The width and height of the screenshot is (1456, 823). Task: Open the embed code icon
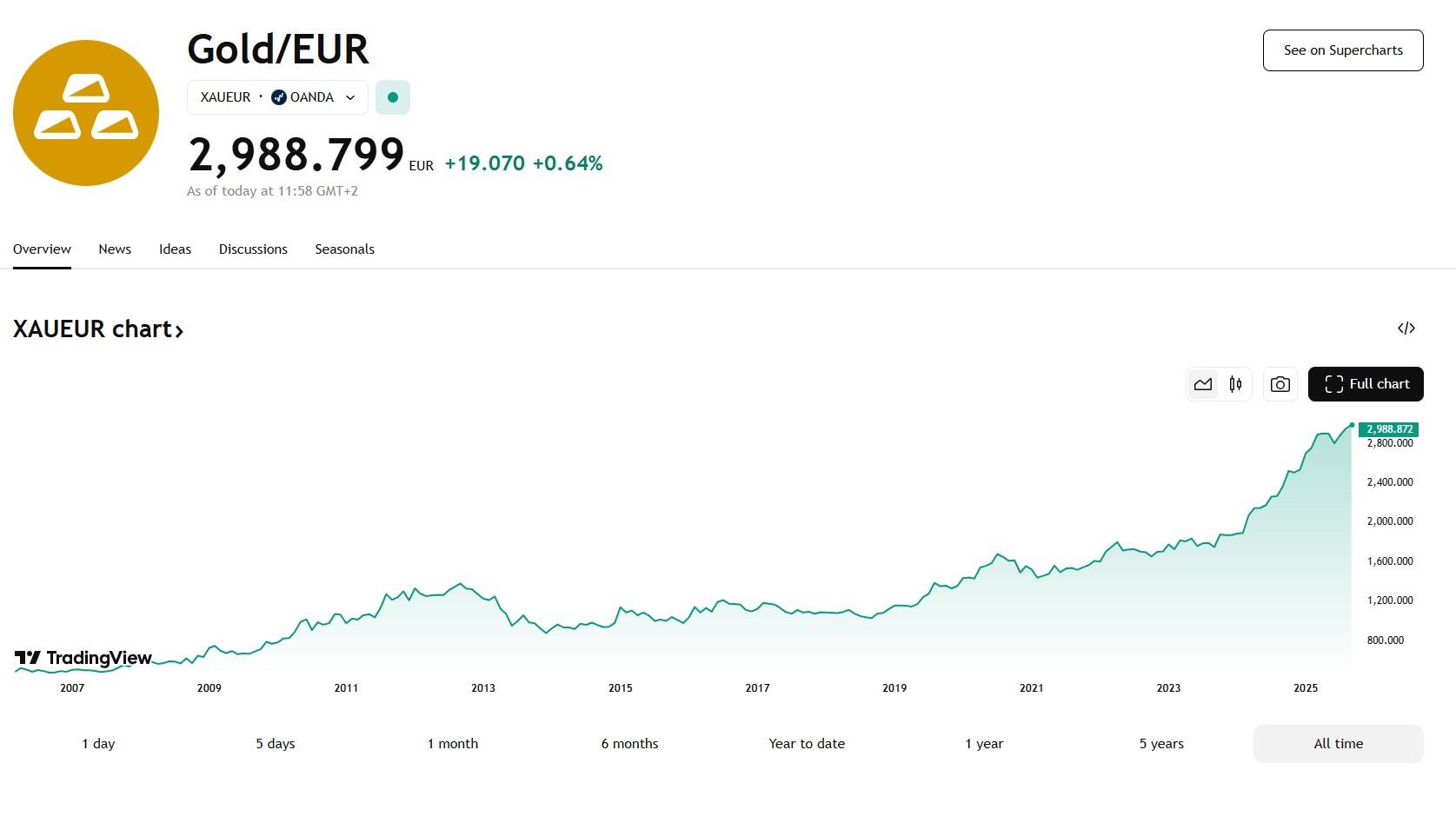(x=1406, y=329)
